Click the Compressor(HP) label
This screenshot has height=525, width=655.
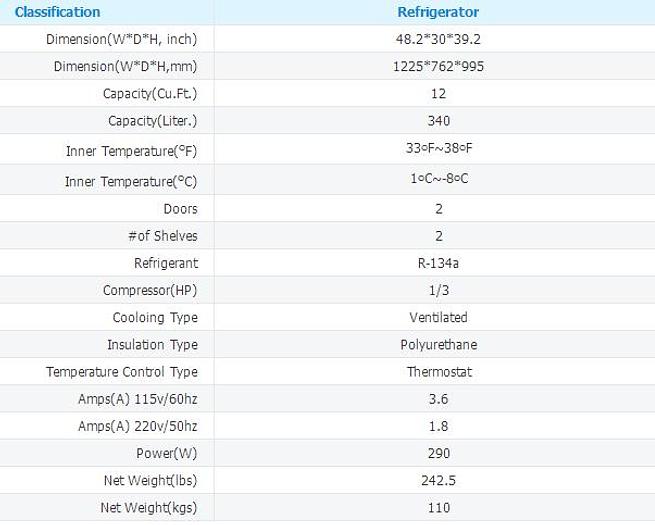[x=150, y=290]
